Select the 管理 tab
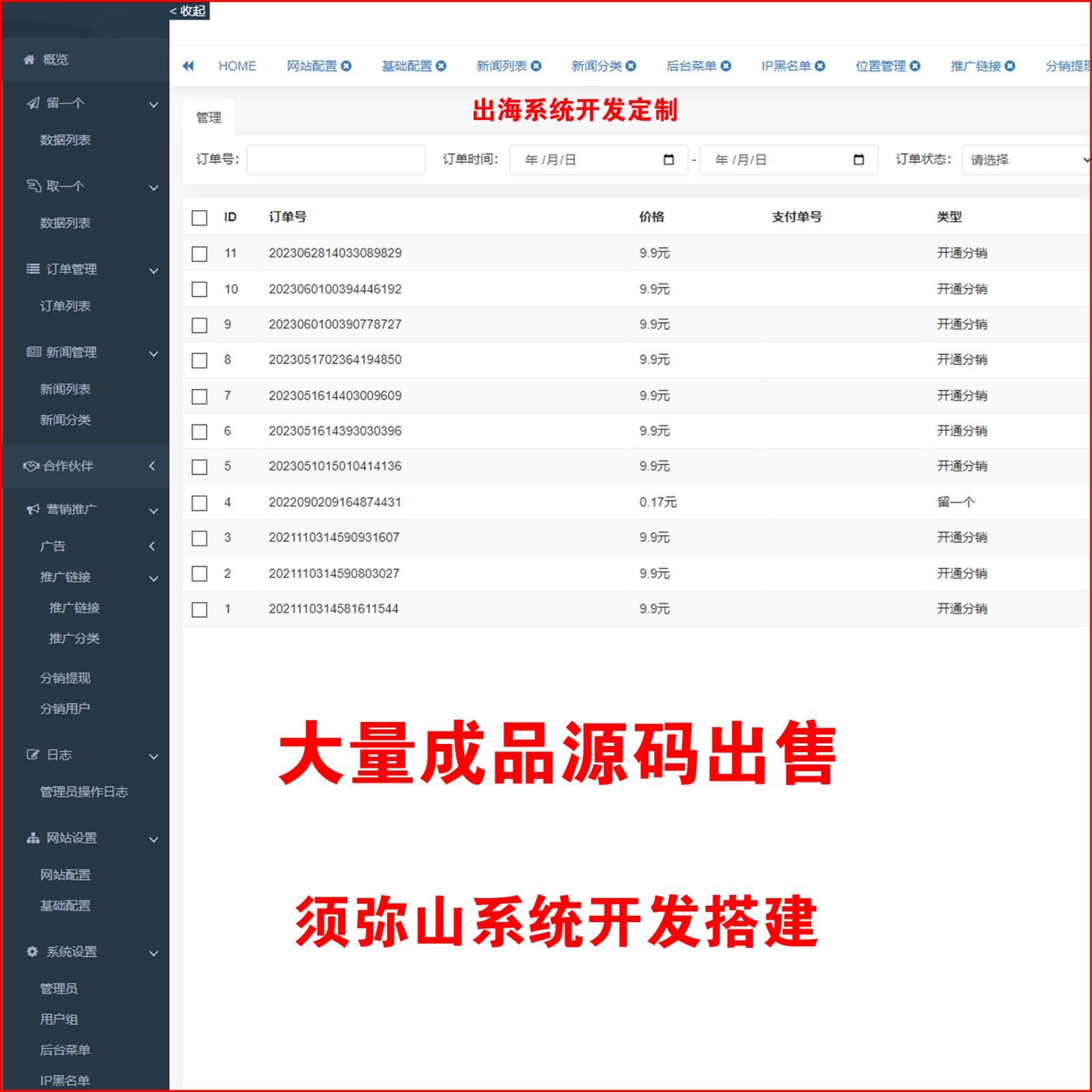The height and width of the screenshot is (1092, 1092). pos(209,117)
